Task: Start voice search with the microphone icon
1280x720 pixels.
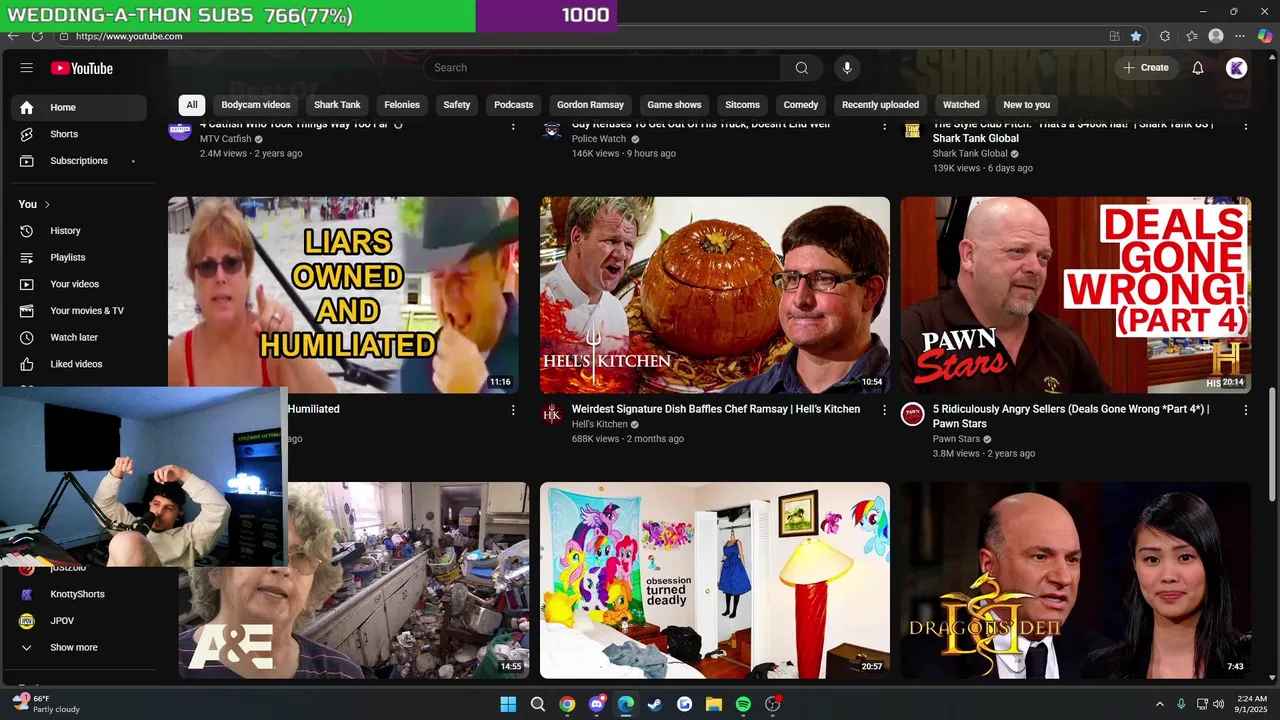Action: pos(847,68)
